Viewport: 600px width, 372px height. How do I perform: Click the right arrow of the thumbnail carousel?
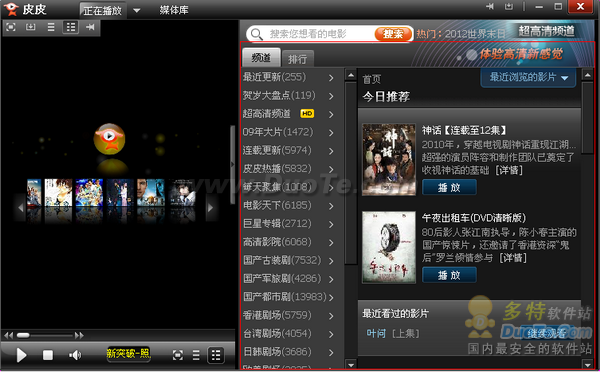210,208
